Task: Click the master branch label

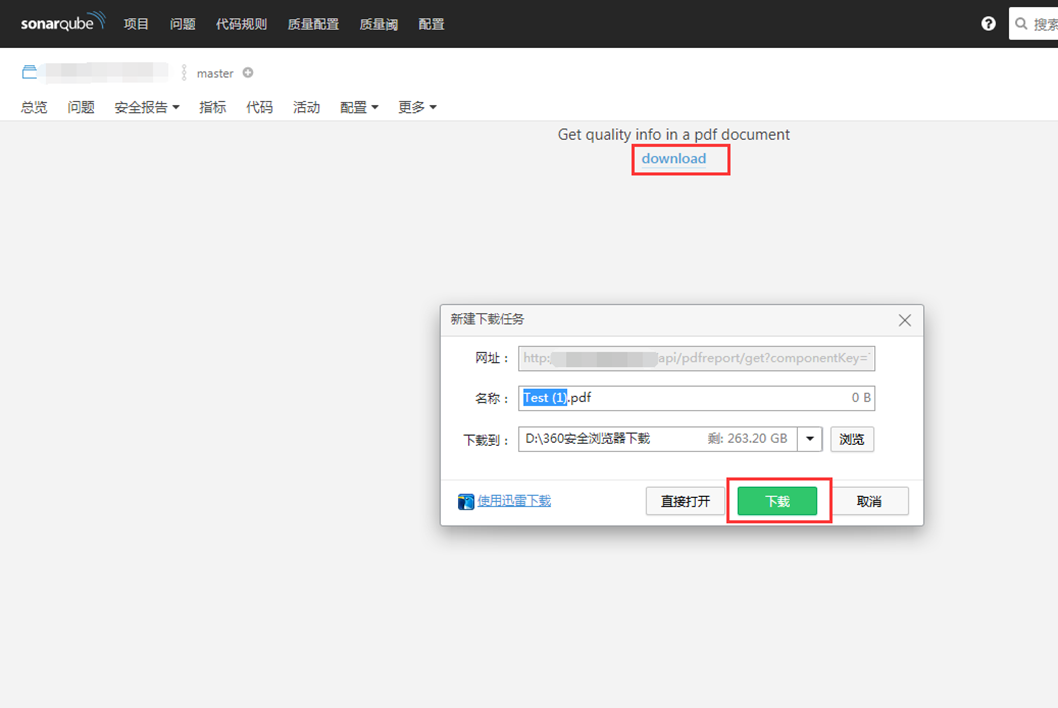Action: point(215,73)
